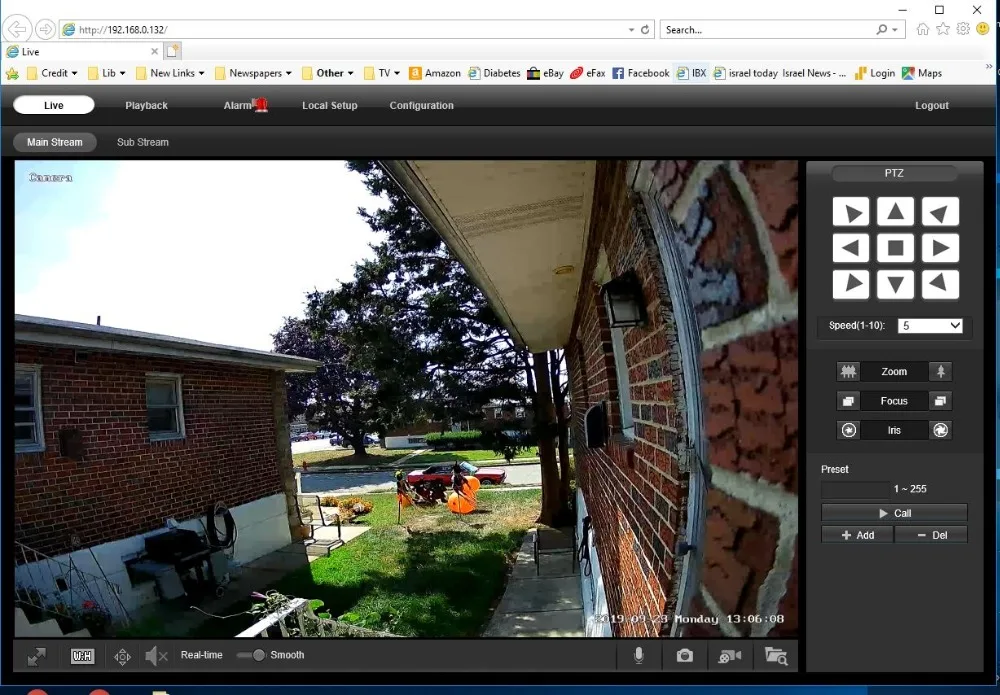Unmute the camera audio speaker icon
The height and width of the screenshot is (695, 1000).
pyautogui.click(x=156, y=655)
